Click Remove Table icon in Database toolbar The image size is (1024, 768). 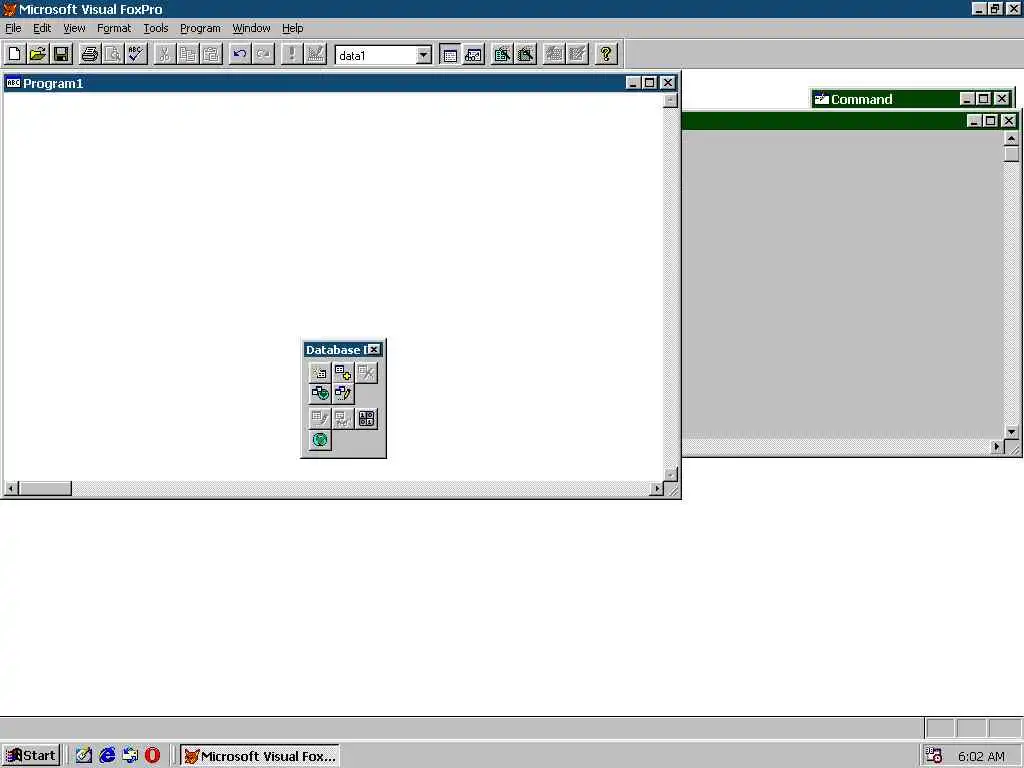tap(366, 372)
